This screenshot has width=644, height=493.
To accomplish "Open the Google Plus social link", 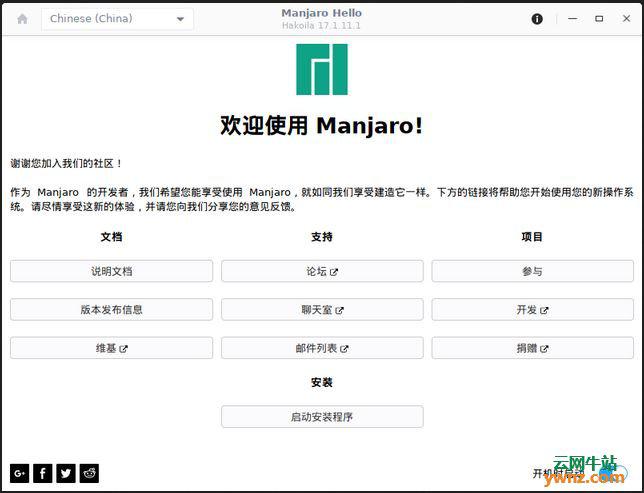I will click(x=19, y=473).
